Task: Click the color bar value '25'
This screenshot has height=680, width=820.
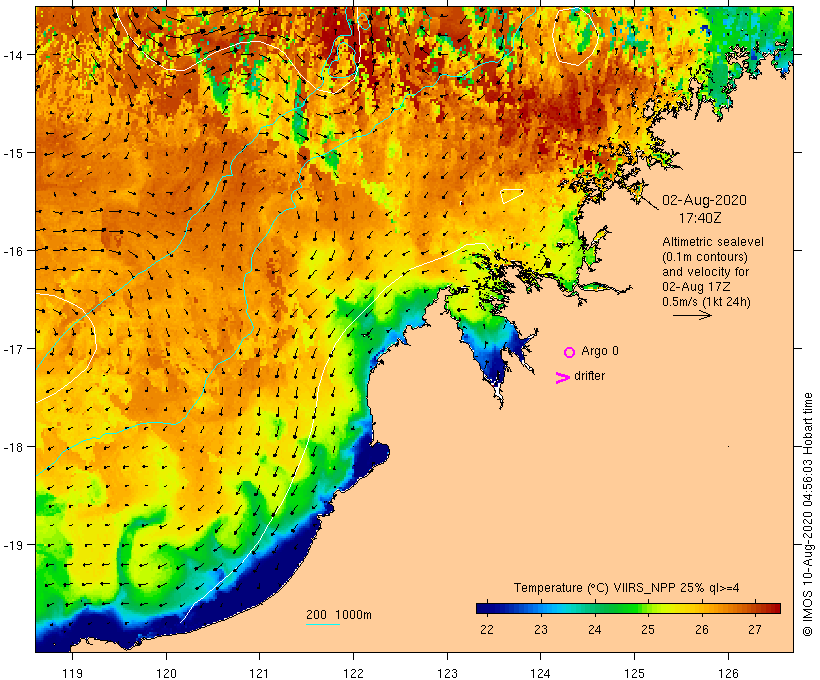Action: [x=647, y=629]
